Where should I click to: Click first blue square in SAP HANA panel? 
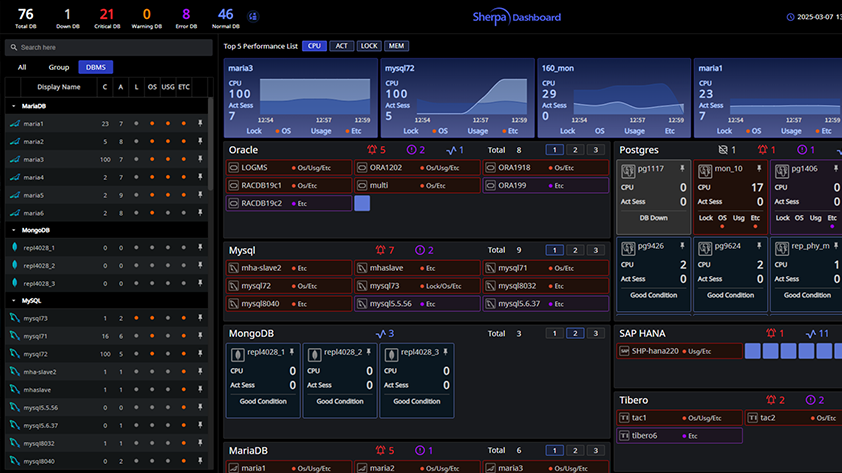(x=752, y=351)
